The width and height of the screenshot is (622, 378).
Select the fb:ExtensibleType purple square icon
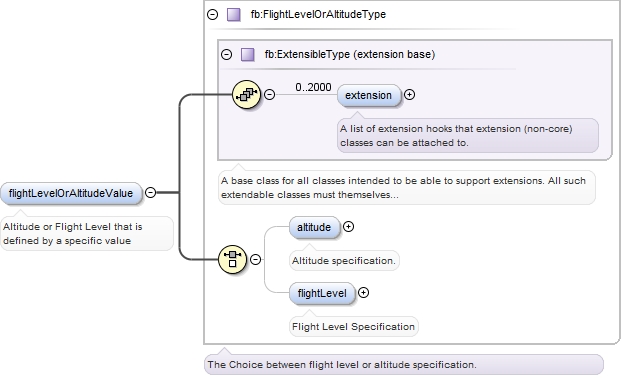point(248,54)
